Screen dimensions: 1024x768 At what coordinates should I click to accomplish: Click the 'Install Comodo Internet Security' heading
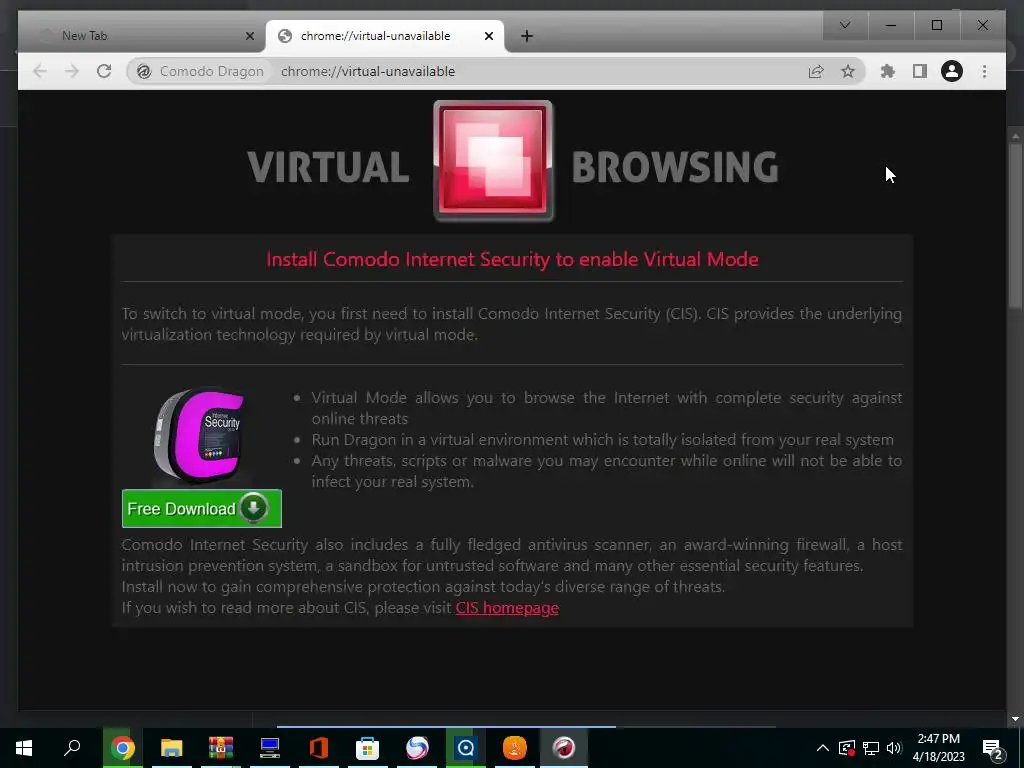(512, 259)
